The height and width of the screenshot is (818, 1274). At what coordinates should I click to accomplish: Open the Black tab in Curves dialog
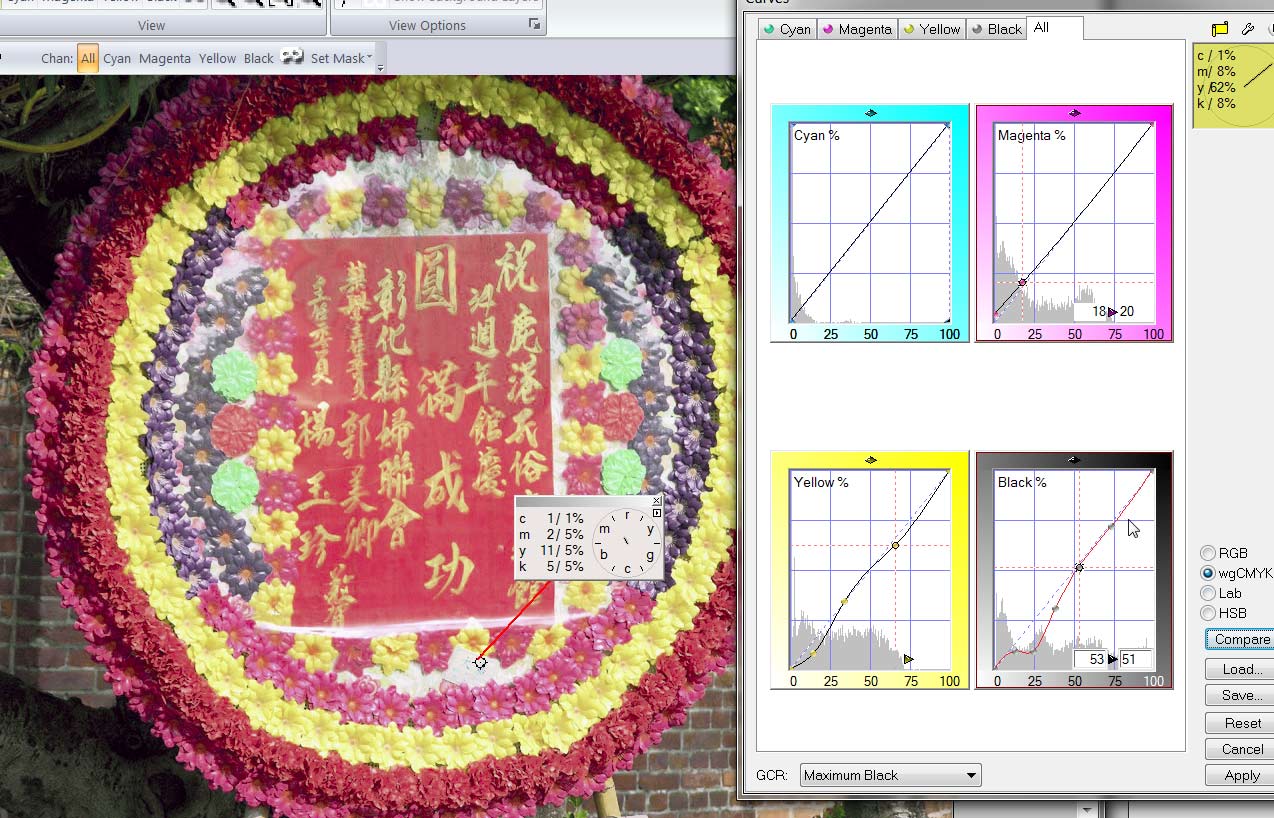coord(996,29)
